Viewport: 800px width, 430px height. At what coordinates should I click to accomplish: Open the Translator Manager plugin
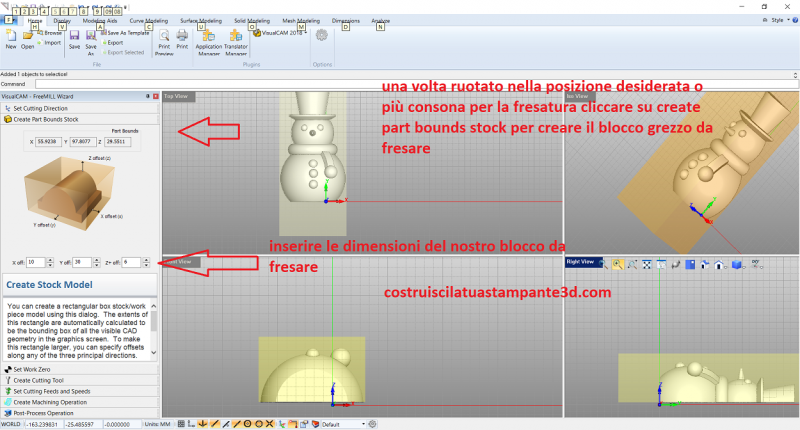(x=236, y=36)
